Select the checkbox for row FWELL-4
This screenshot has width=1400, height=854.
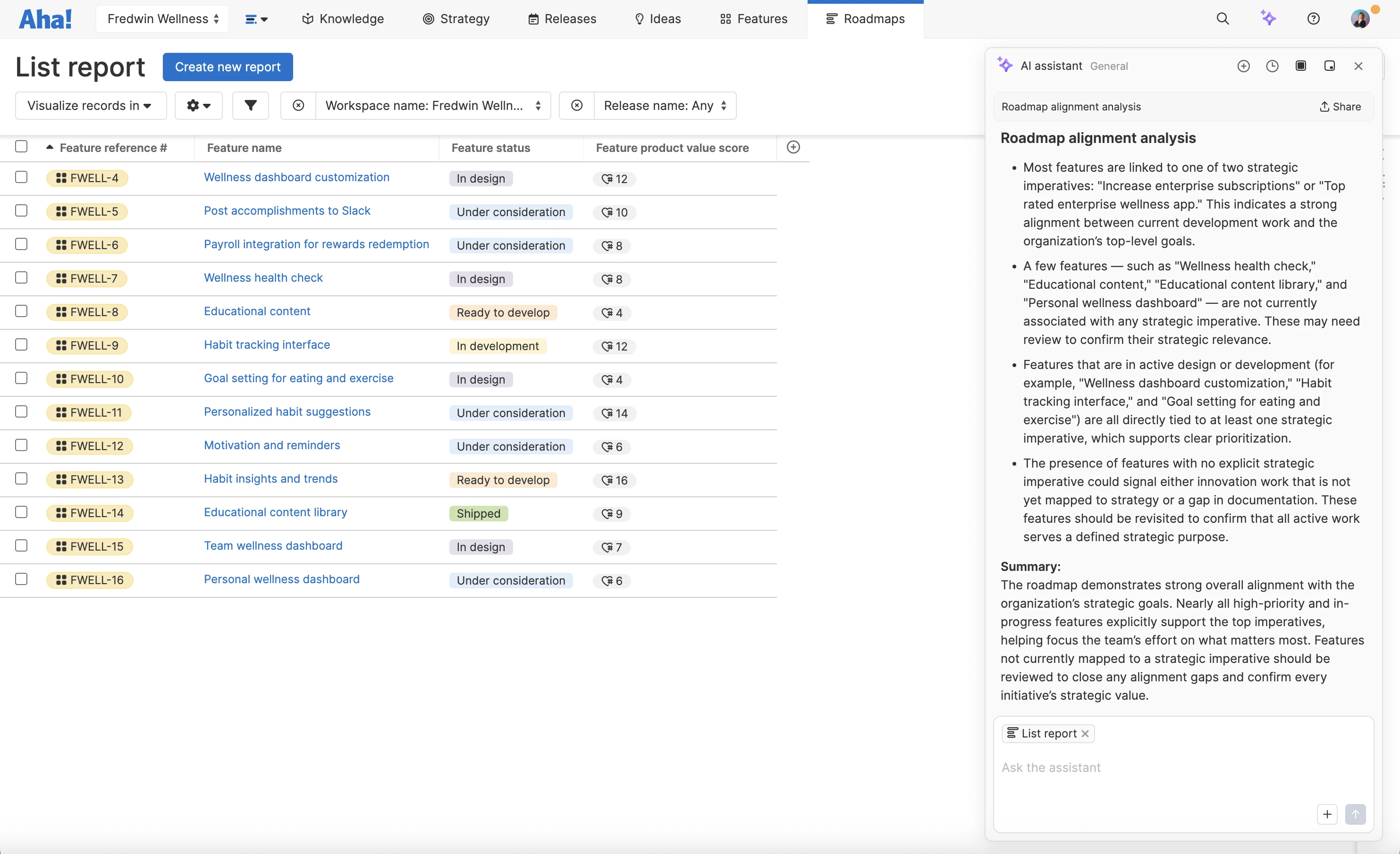pos(21,177)
